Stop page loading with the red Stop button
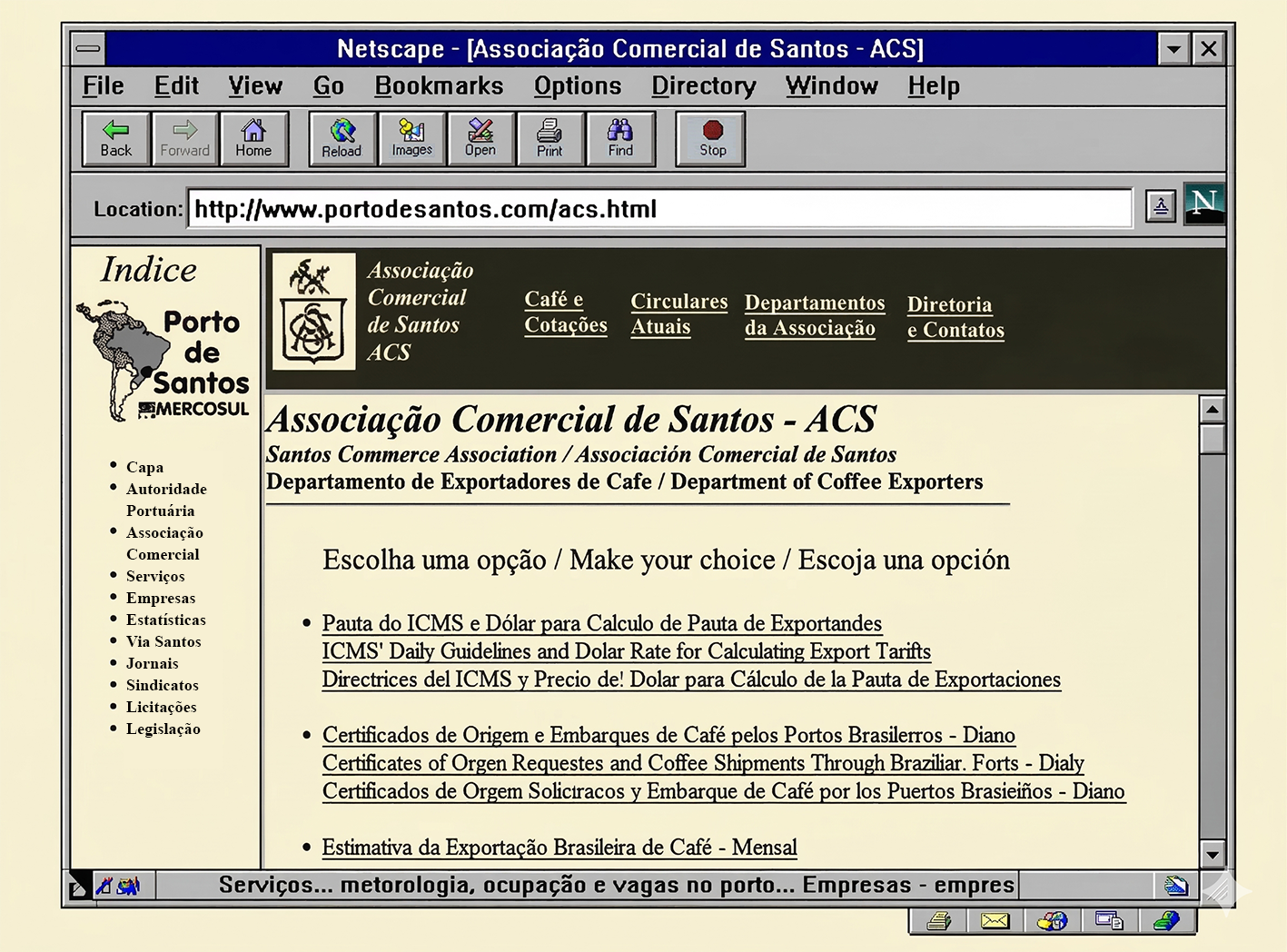 pyautogui.click(x=711, y=139)
